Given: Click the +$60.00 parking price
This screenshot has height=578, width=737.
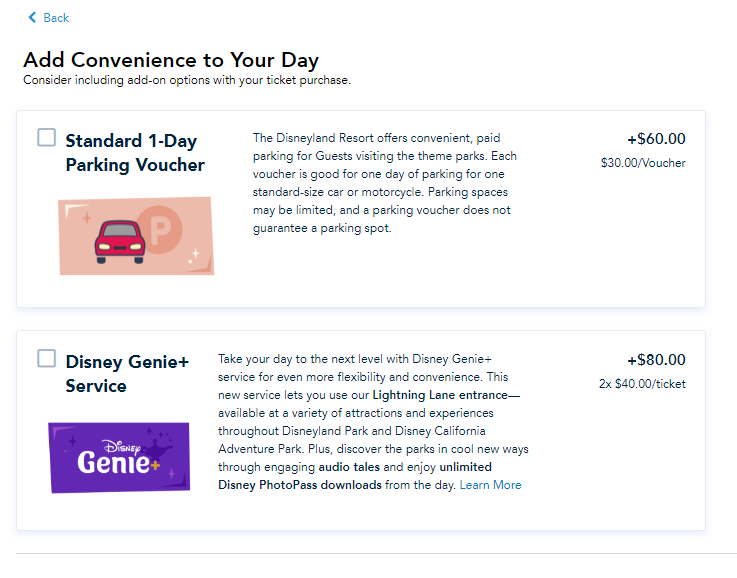Looking at the screenshot, I should [x=656, y=139].
